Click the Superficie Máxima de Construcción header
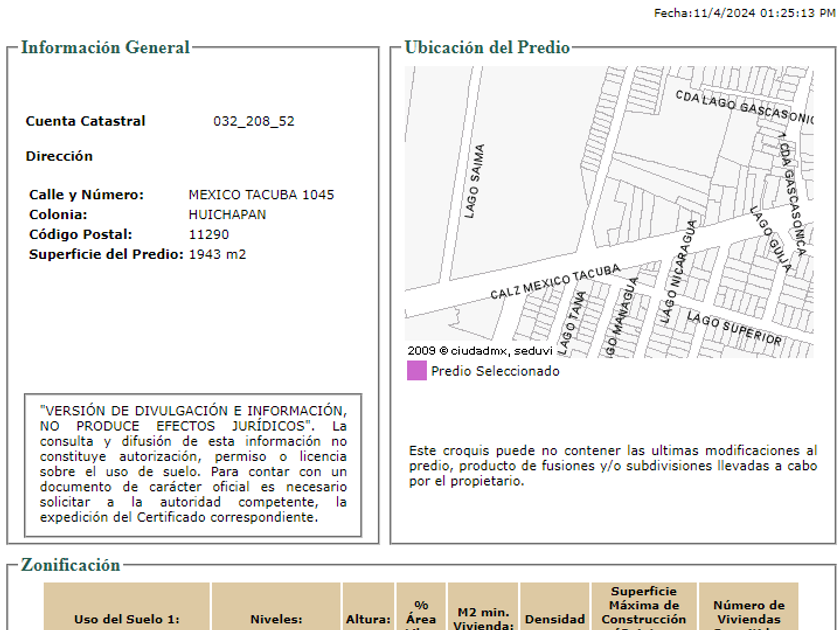Image resolution: width=840 pixels, height=630 pixels. coord(644,605)
